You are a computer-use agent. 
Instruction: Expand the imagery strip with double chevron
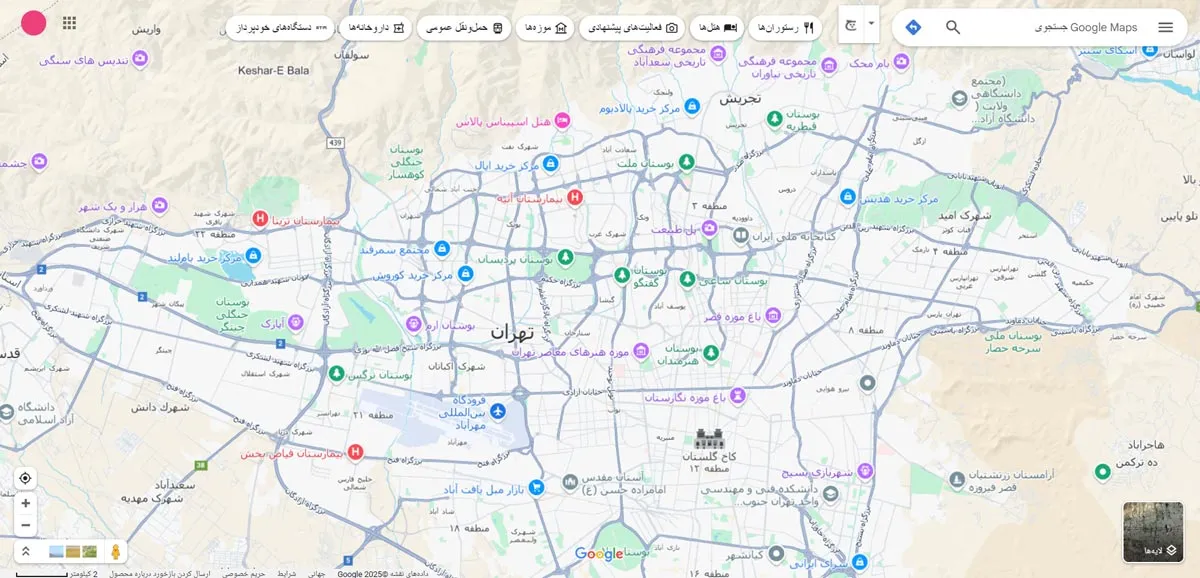[x=25, y=551]
